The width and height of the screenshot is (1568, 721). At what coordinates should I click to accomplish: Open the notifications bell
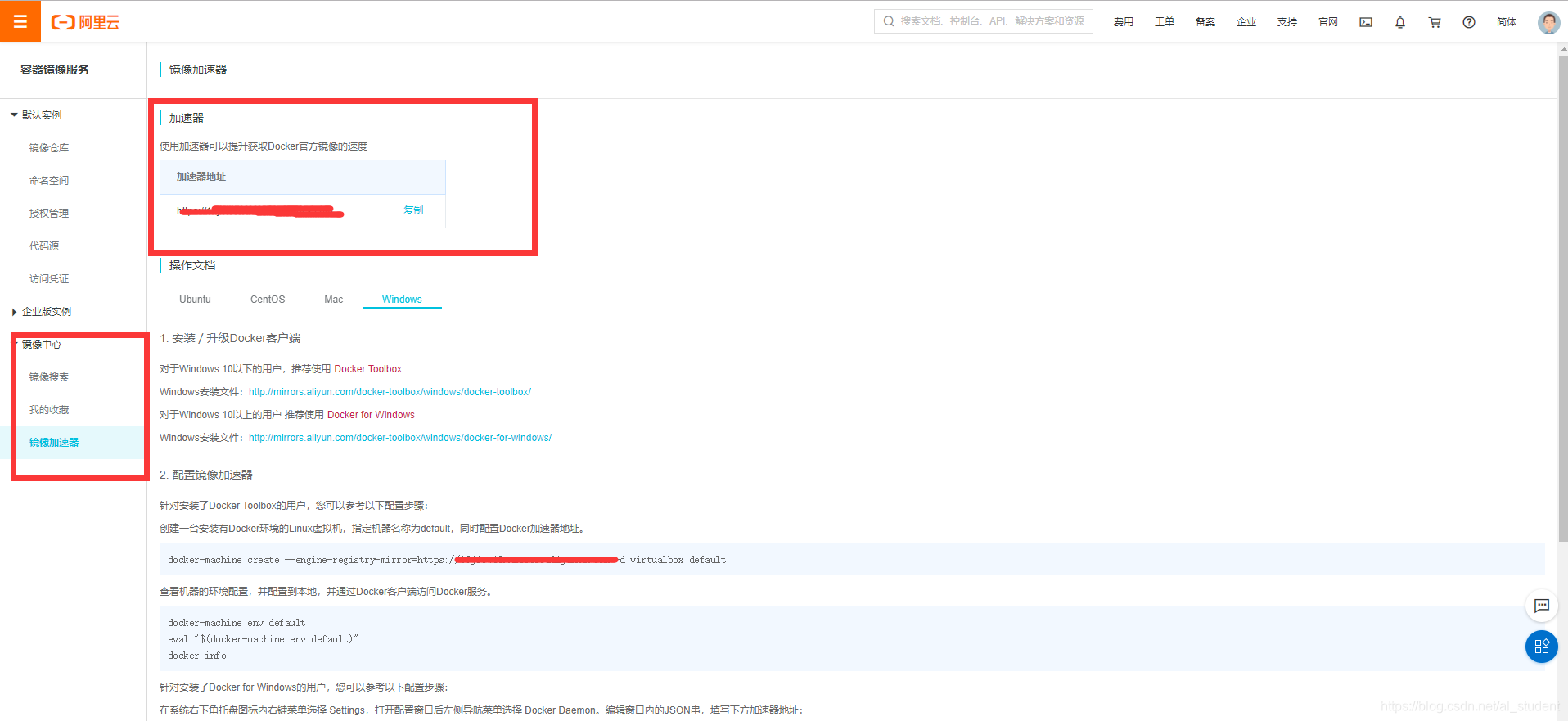click(x=1400, y=22)
